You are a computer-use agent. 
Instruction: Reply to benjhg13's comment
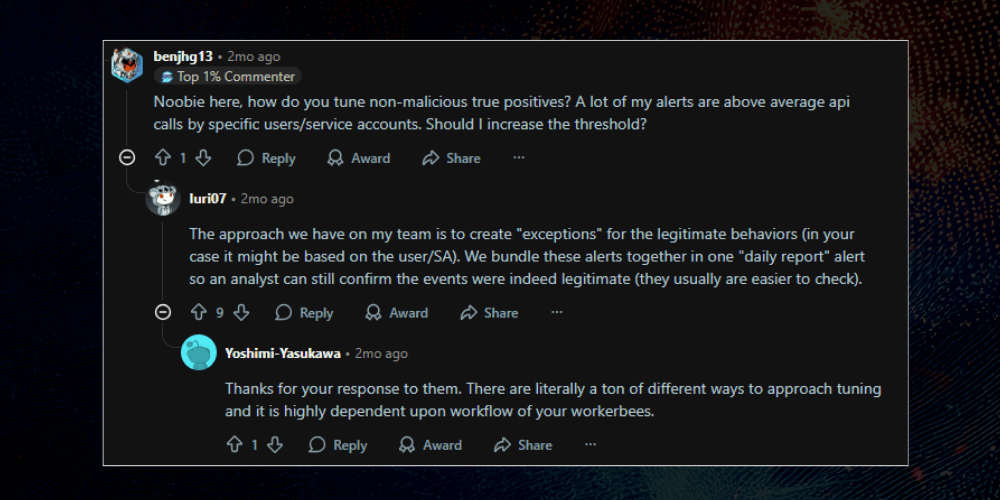pyautogui.click(x=266, y=158)
